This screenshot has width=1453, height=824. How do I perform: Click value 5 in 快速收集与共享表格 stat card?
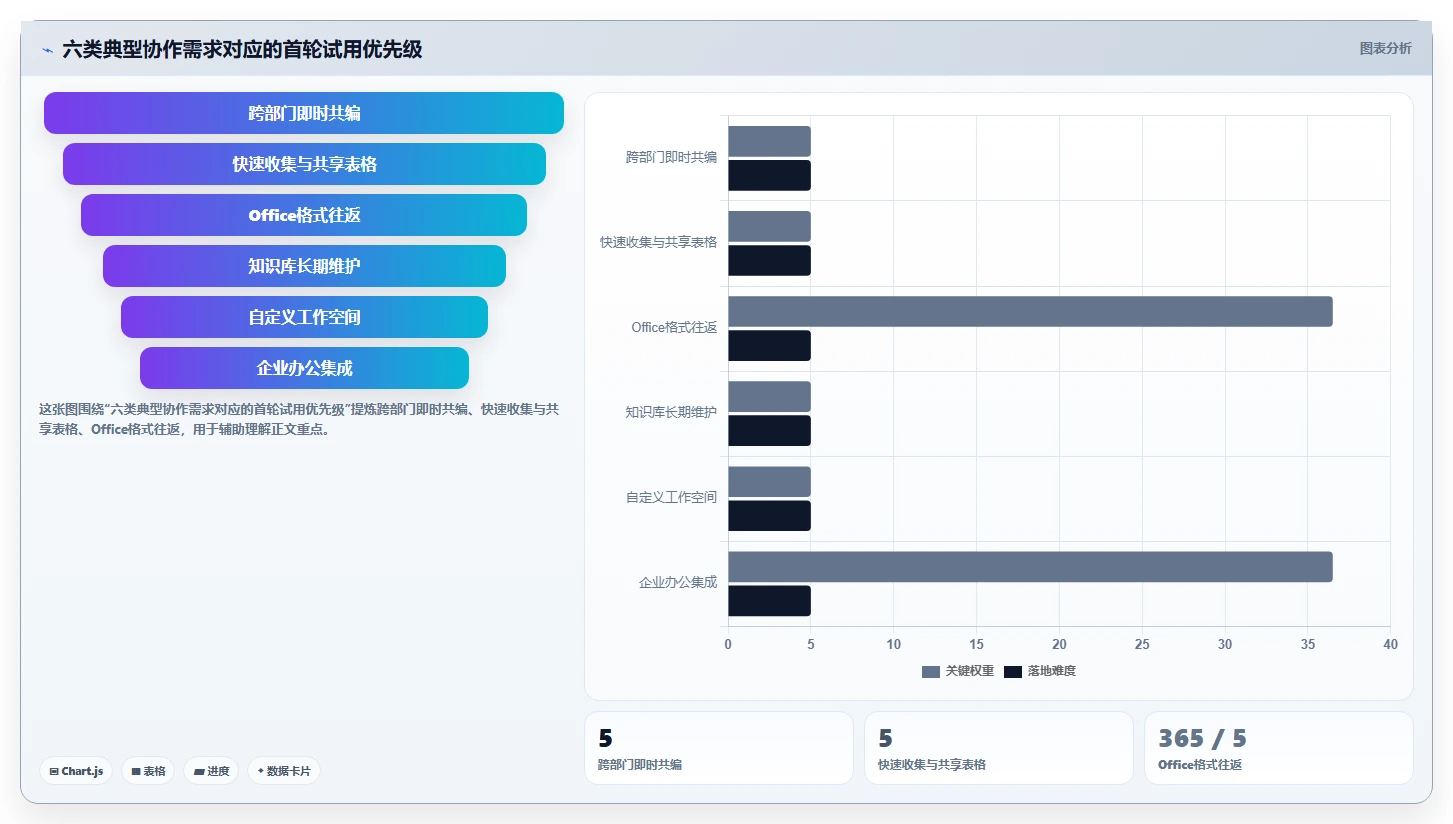(x=885, y=739)
